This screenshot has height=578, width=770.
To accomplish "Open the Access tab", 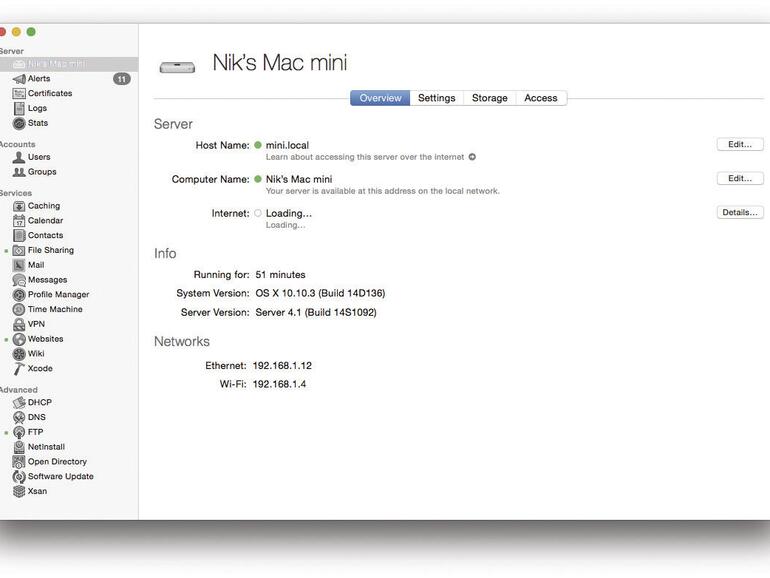I will [541, 98].
